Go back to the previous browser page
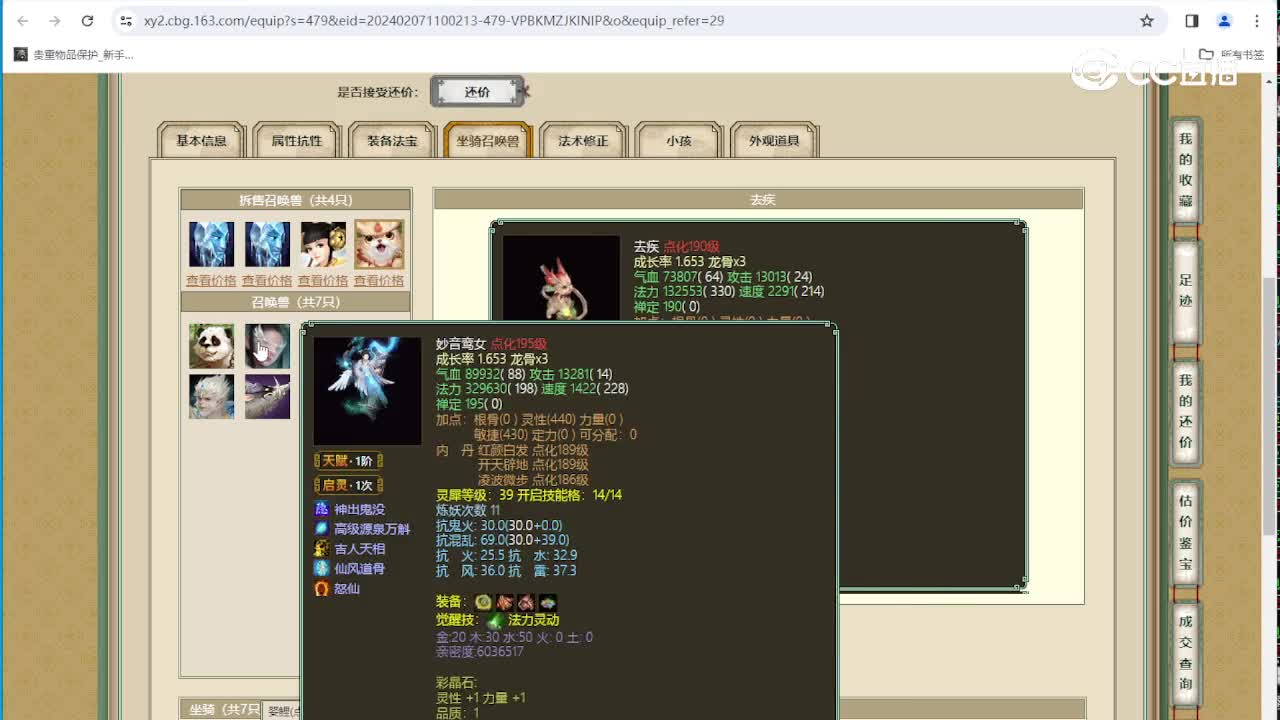This screenshot has height=720, width=1280. pyautogui.click(x=23, y=20)
